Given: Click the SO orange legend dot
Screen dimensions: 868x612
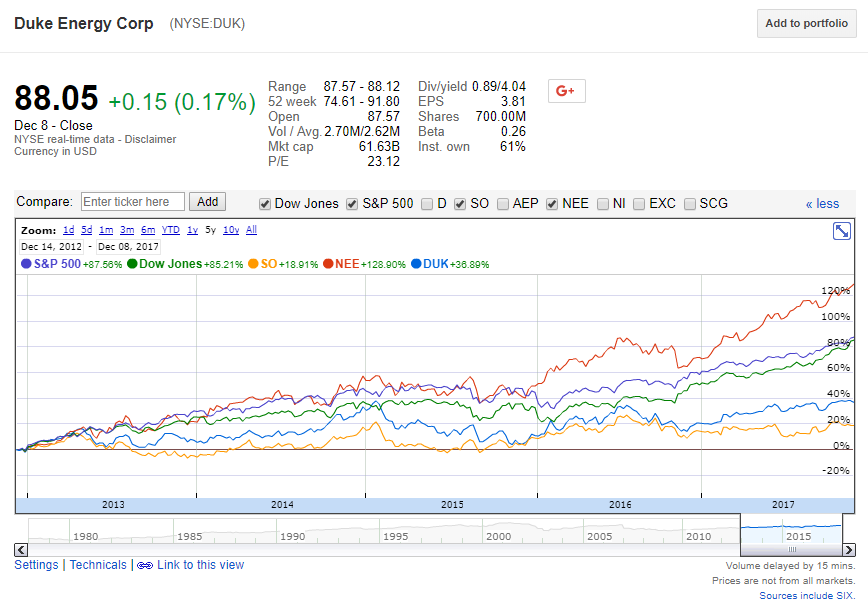Looking at the screenshot, I should coord(253,264).
